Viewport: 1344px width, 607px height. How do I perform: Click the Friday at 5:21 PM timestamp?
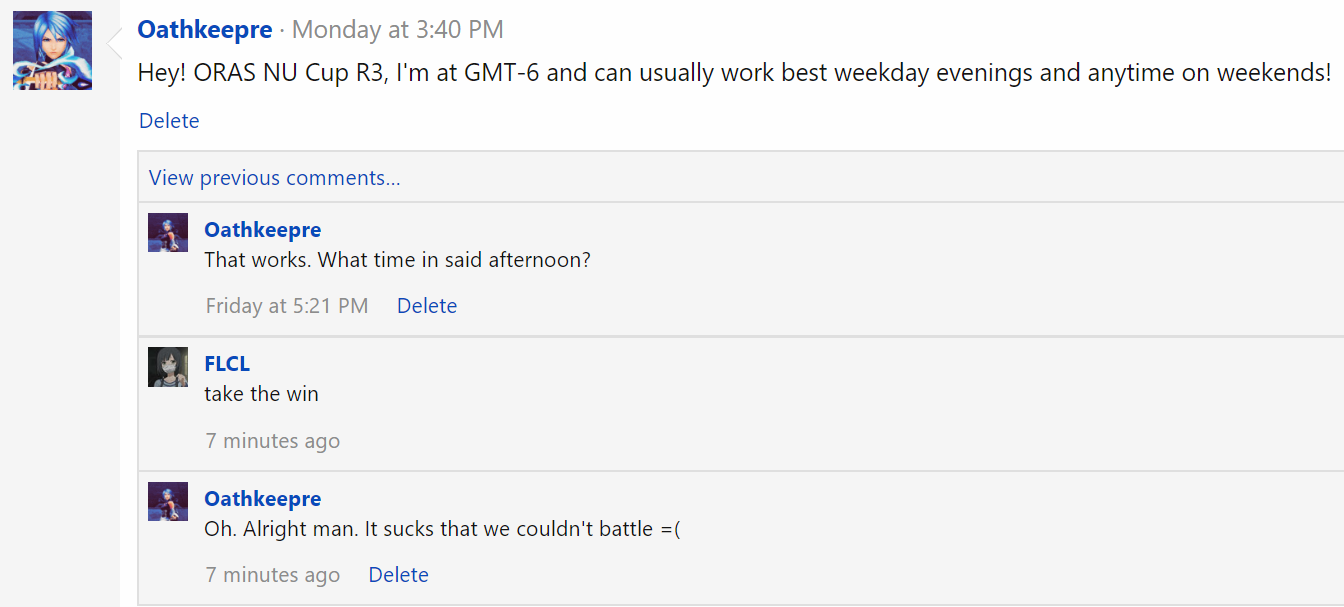tap(287, 306)
